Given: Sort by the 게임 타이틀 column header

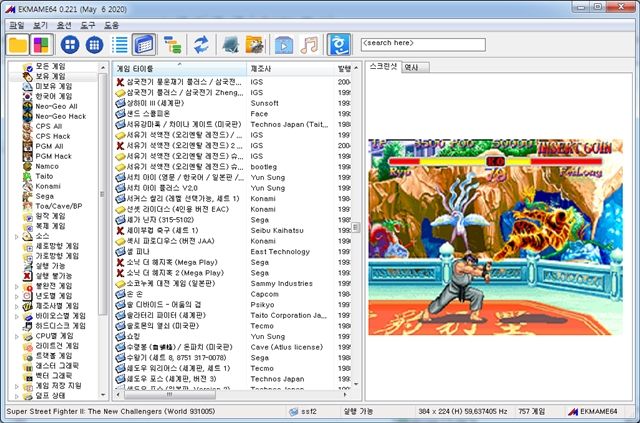Looking at the screenshot, I should [x=180, y=69].
